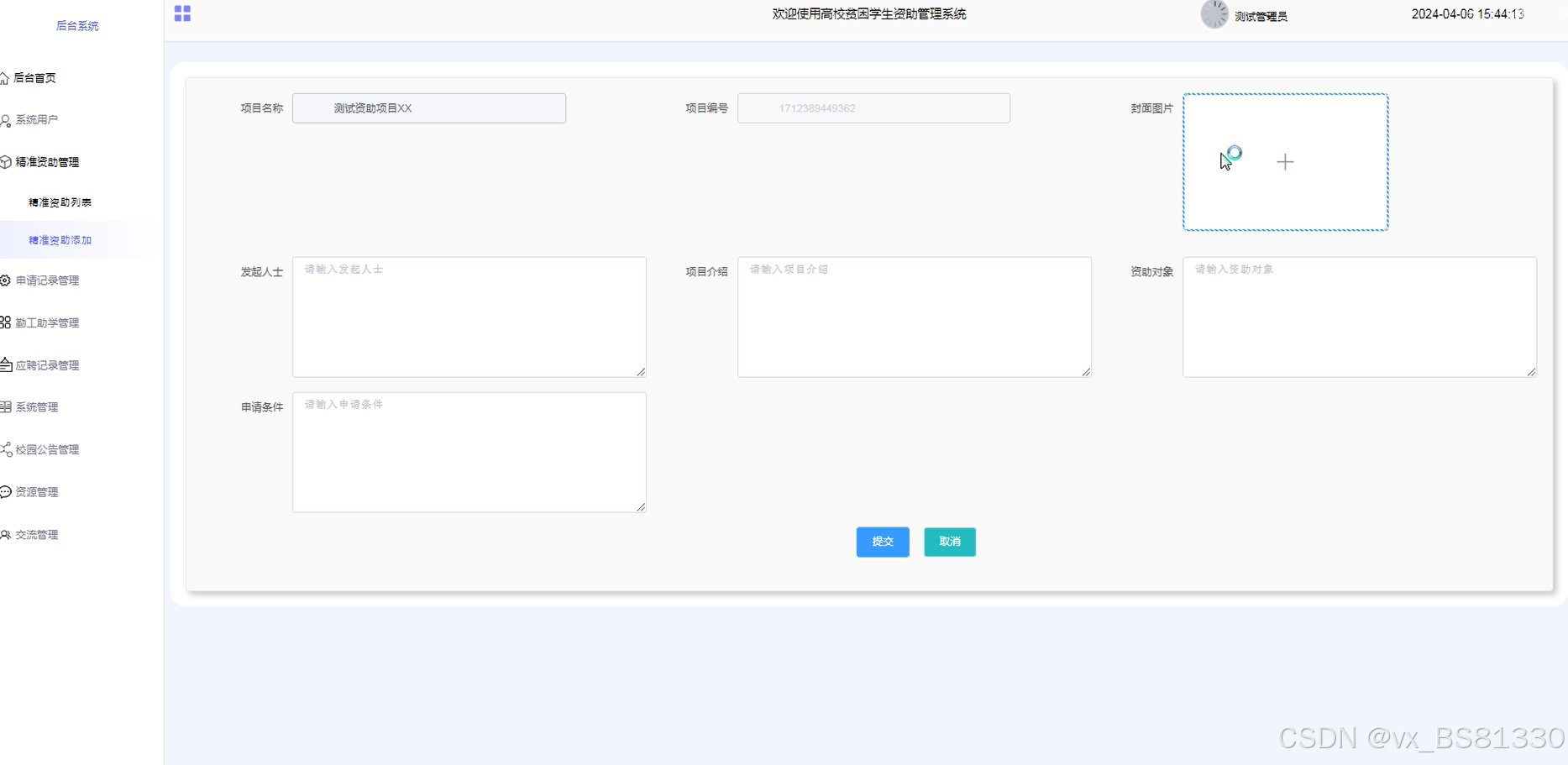
Task: Click the 资助对象 label
Action: (1152, 272)
